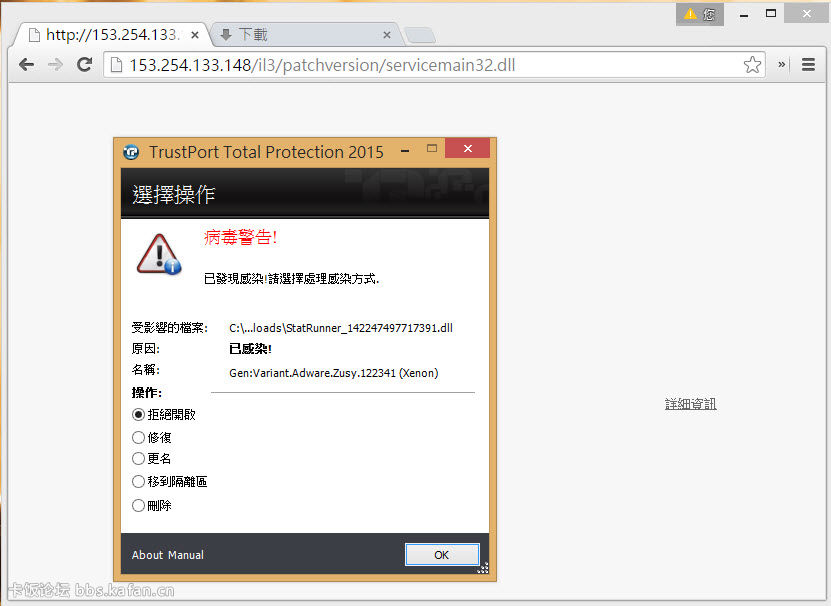
Task: Maximize the Chrome browser window
Action: point(771,14)
